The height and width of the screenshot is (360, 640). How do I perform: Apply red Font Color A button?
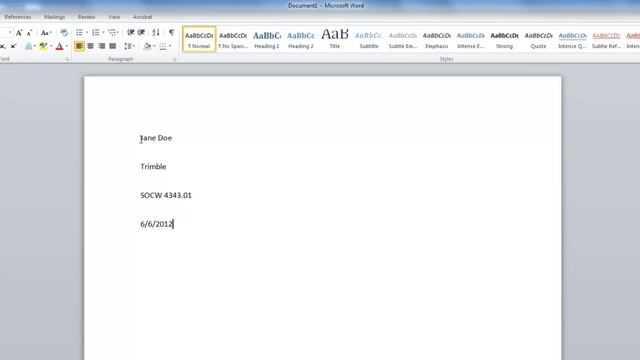tap(60, 46)
